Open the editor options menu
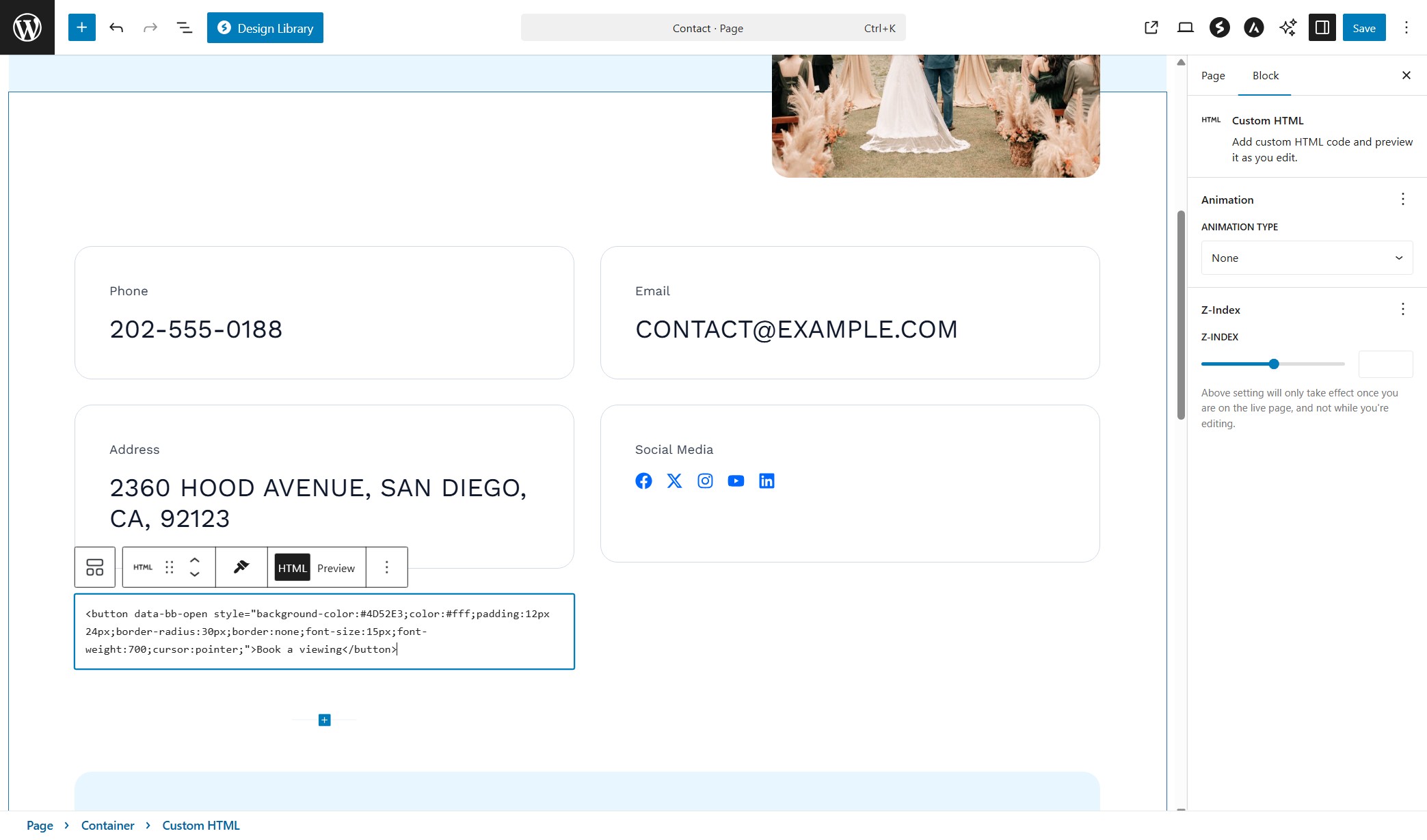Image resolution: width=1427 pixels, height=840 pixels. pyautogui.click(x=1406, y=27)
